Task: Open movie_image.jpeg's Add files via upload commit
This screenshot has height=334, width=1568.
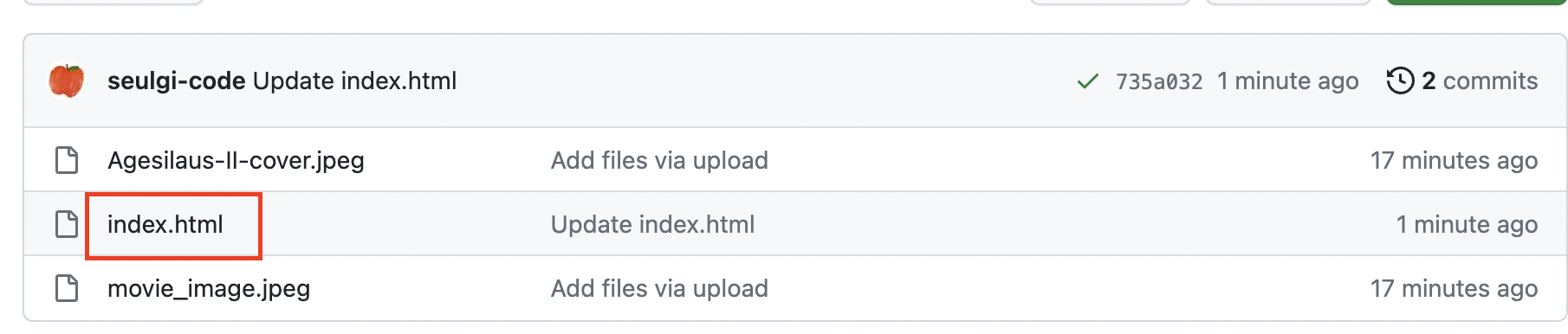Action: (659, 288)
